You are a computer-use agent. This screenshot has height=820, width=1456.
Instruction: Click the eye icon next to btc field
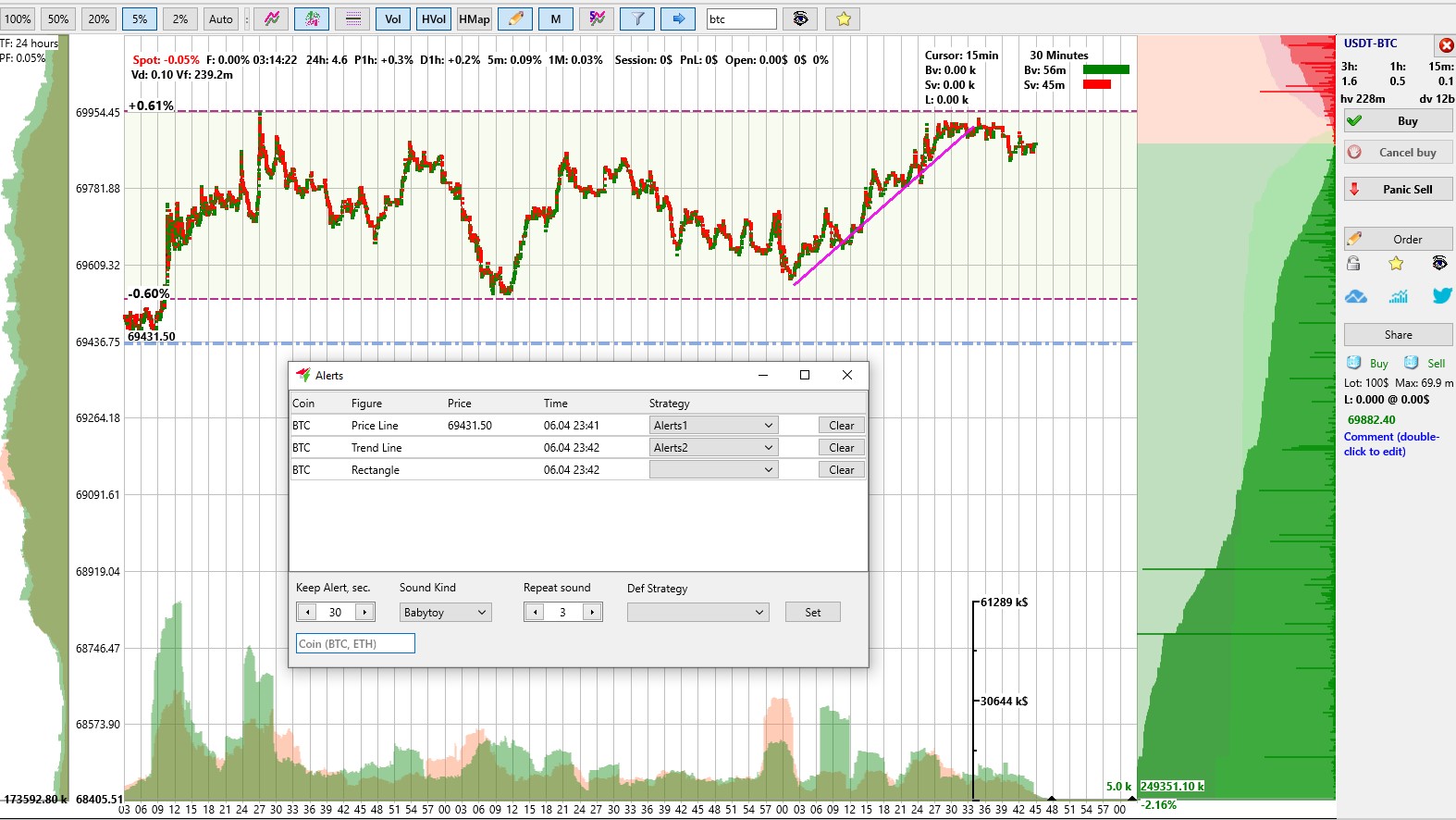coord(800,19)
